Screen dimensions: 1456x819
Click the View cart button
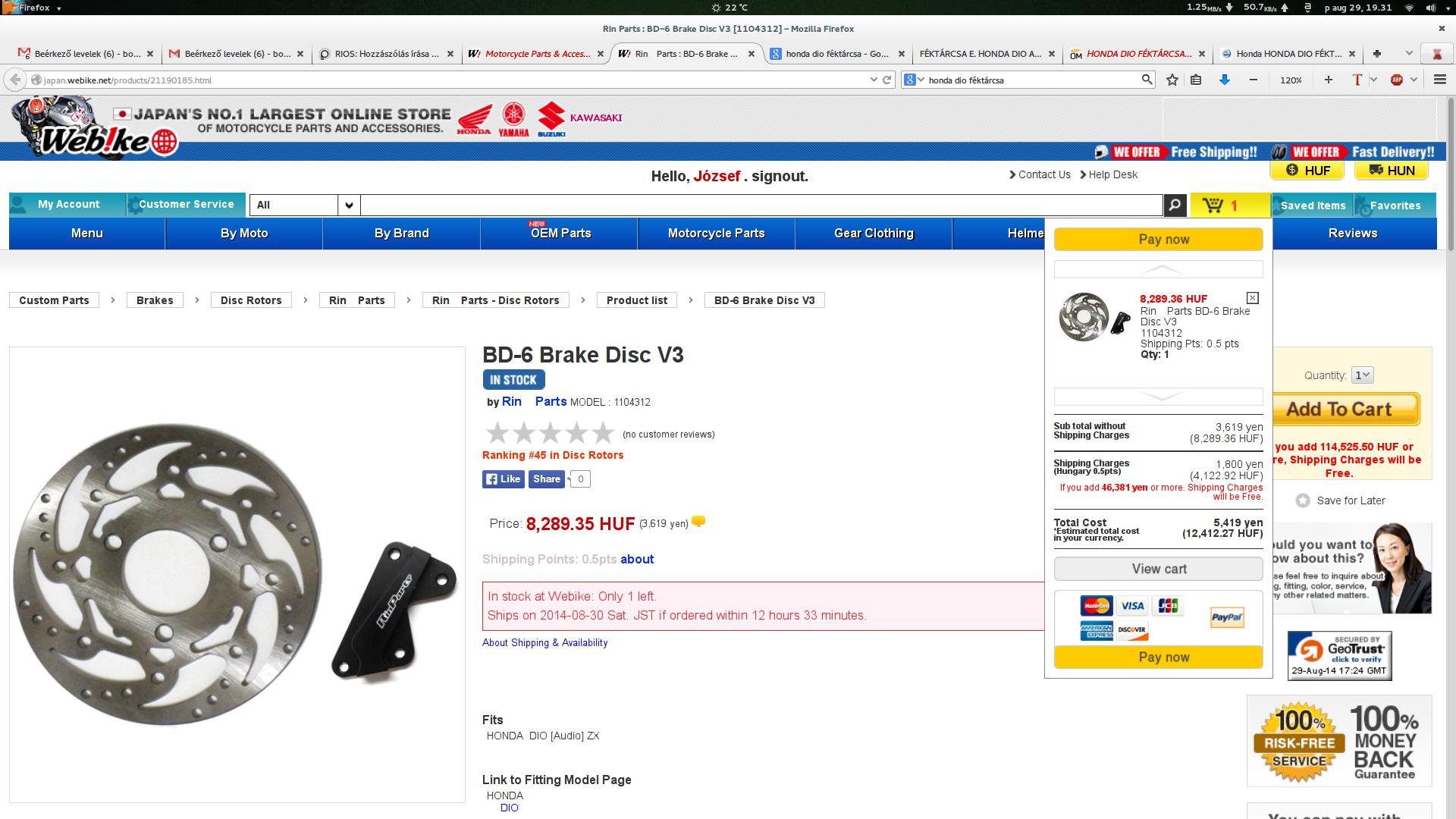(1158, 569)
